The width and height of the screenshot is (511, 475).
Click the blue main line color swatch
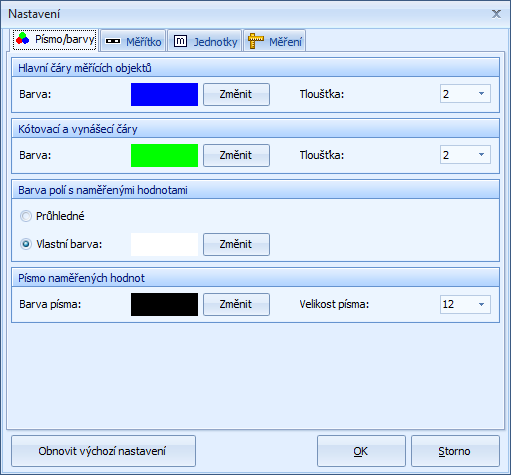[164, 94]
